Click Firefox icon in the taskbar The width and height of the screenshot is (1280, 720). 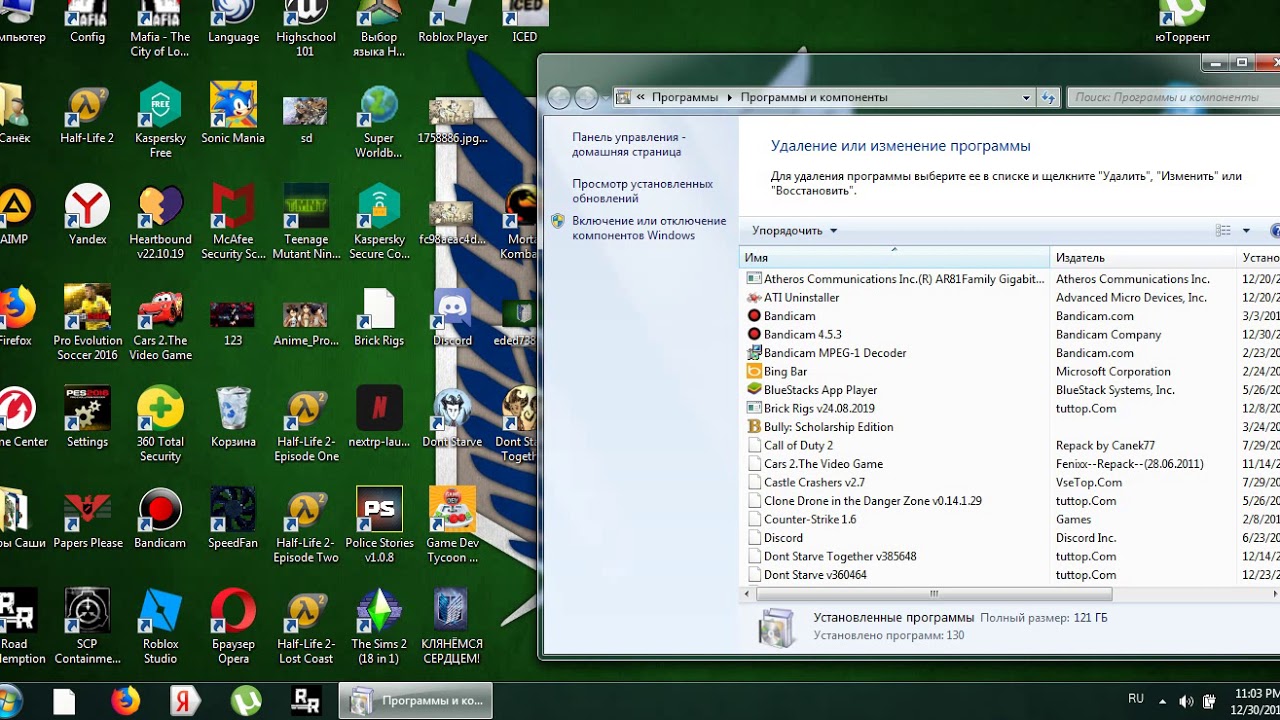pyautogui.click(x=126, y=701)
